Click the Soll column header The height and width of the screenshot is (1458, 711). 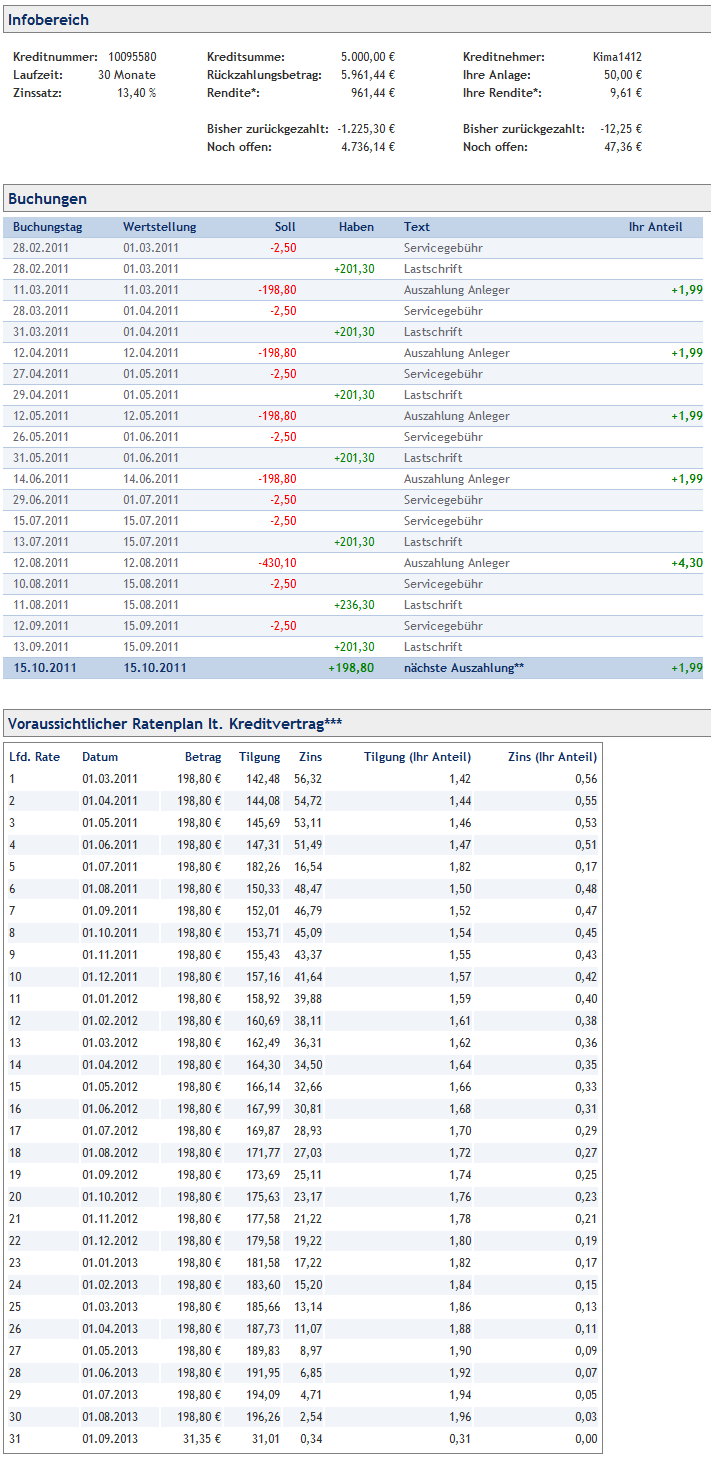pyautogui.click(x=285, y=227)
